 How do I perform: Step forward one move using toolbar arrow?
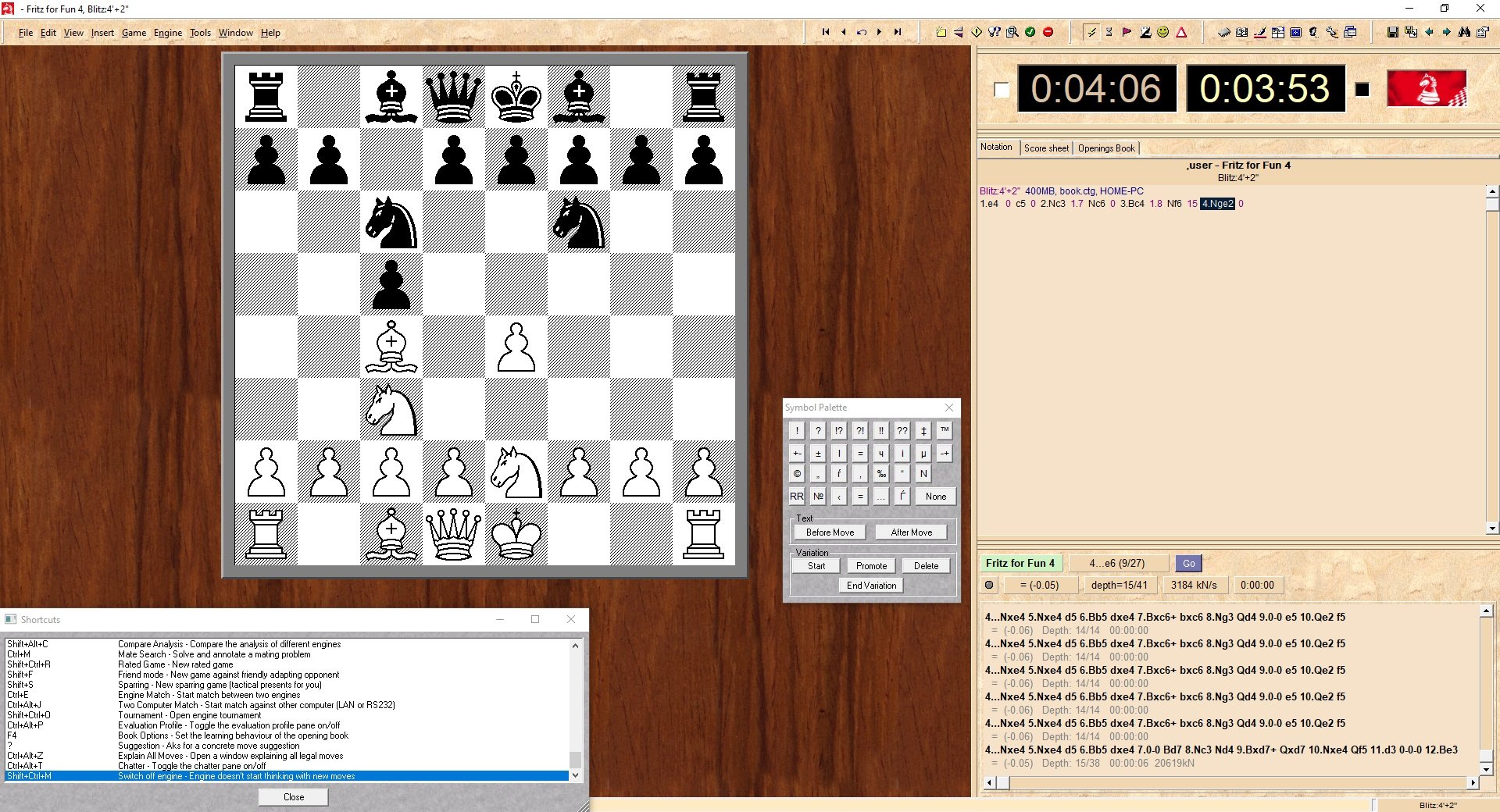880,32
